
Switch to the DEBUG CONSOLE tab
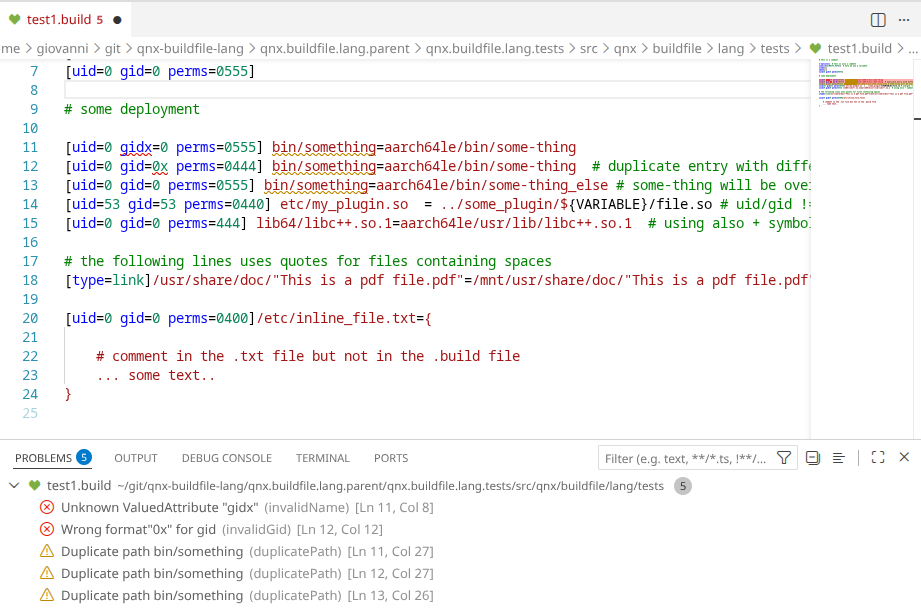click(226, 458)
